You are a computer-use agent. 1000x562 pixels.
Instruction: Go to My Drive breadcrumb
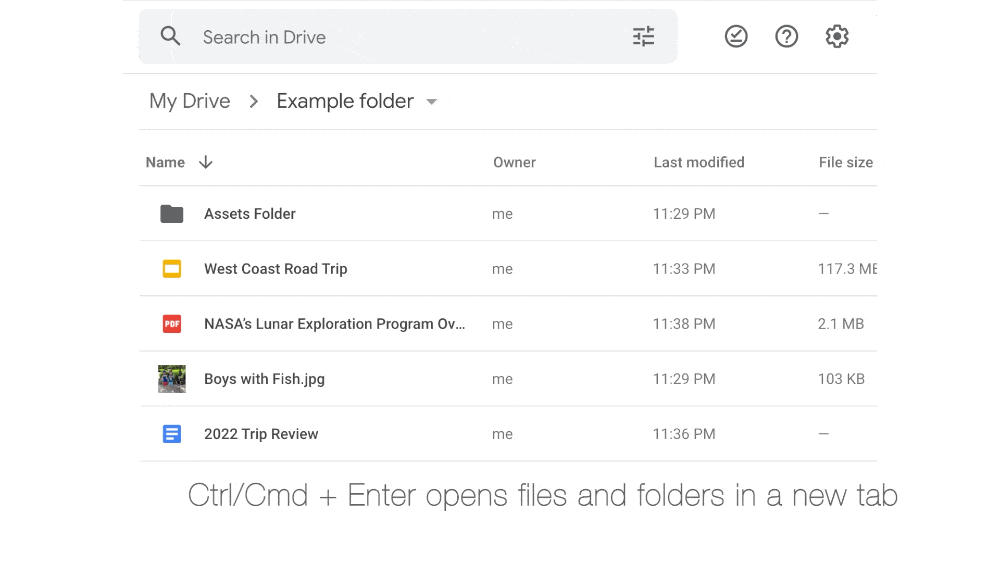[x=190, y=101]
